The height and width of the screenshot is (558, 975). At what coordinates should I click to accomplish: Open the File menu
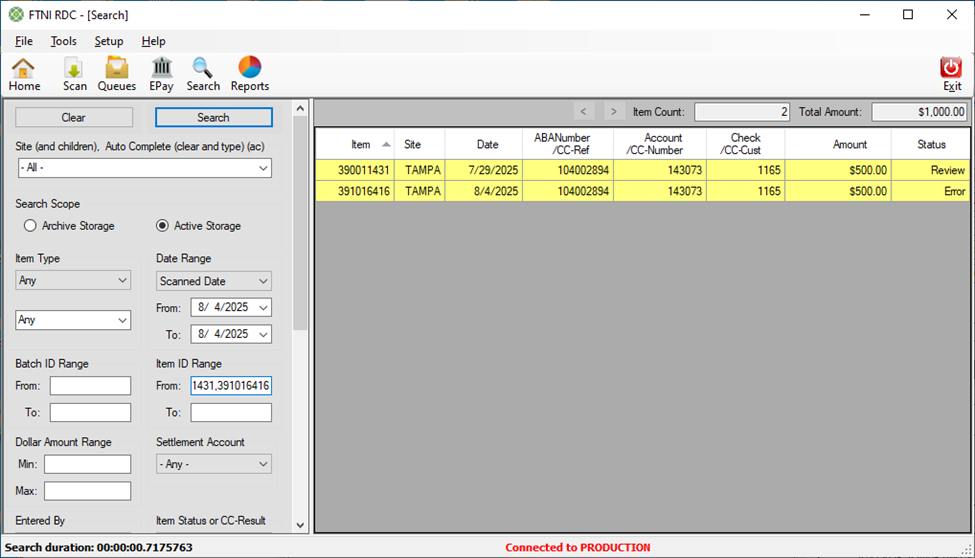(24, 41)
